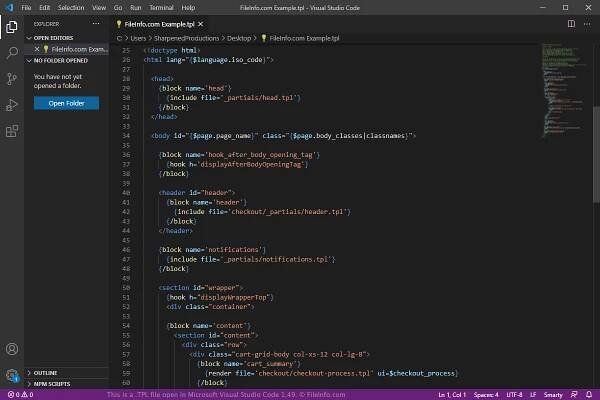Open the Go menu
Image resolution: width=600 pixels, height=400 pixels.
point(118,8)
